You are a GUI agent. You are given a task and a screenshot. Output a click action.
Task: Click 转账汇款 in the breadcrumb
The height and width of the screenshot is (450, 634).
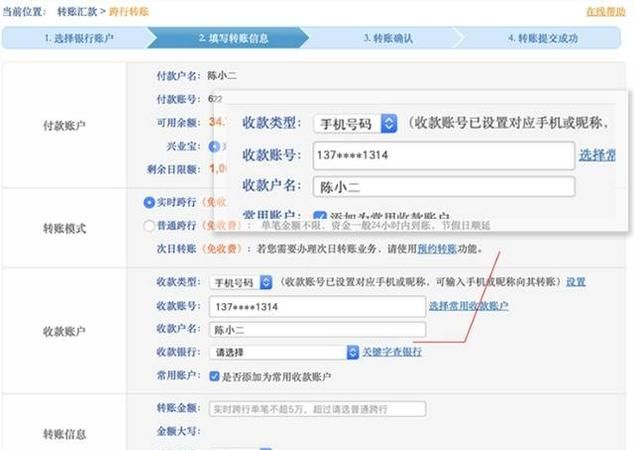pos(77,11)
